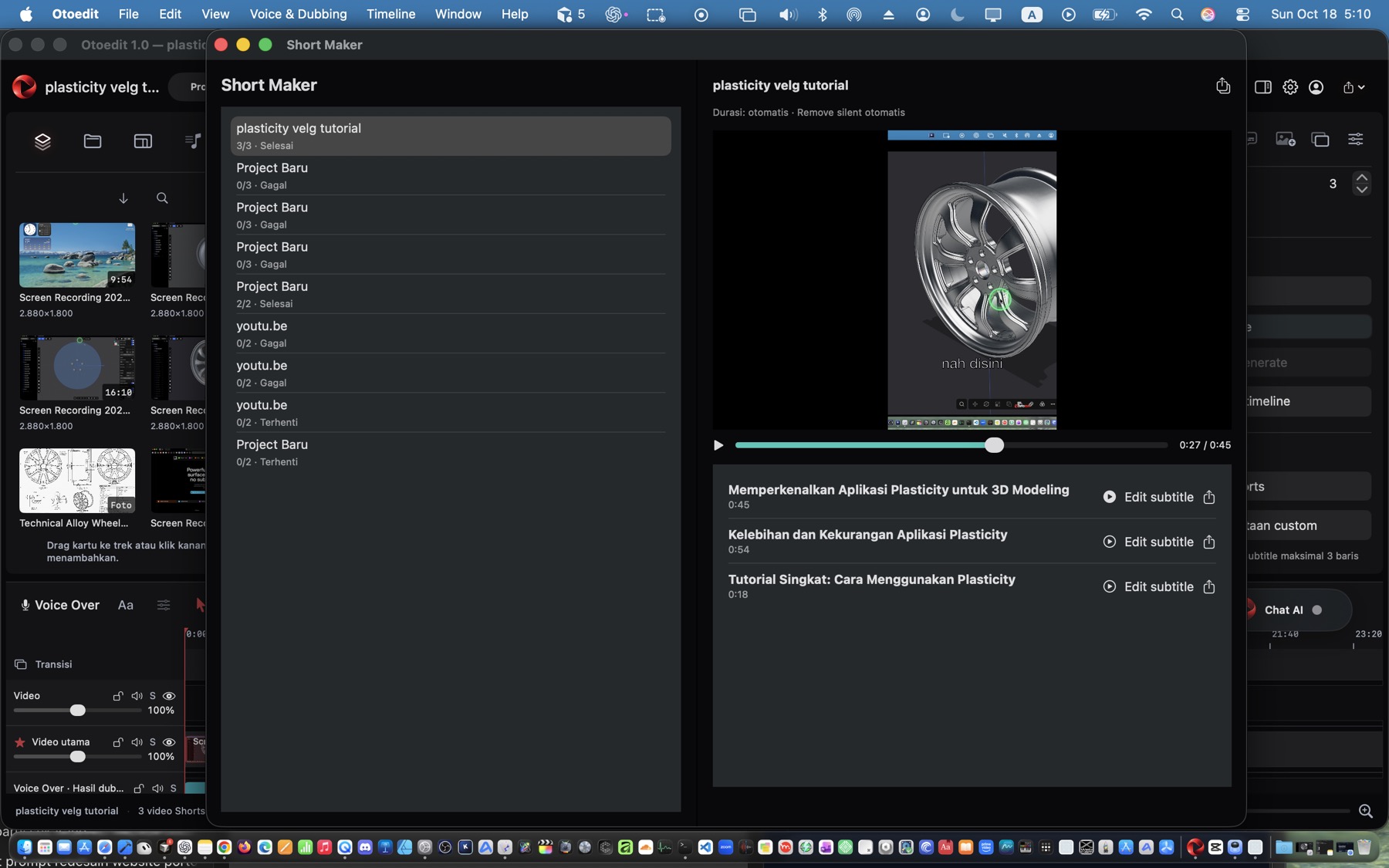This screenshot has width=1389, height=868.
Task: Solo the Video track with S
Action: tap(153, 696)
